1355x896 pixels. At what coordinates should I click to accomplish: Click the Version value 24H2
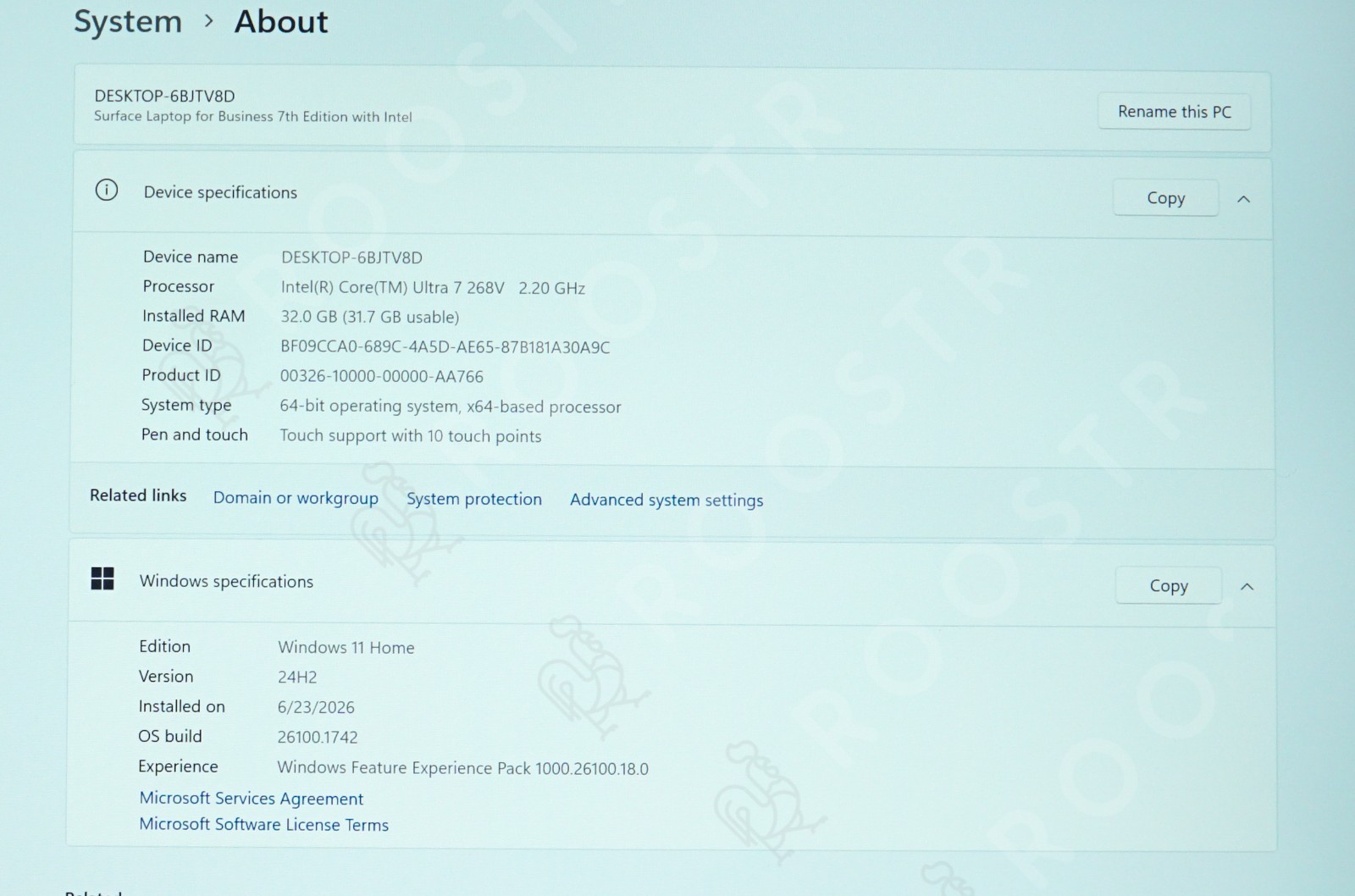point(297,678)
